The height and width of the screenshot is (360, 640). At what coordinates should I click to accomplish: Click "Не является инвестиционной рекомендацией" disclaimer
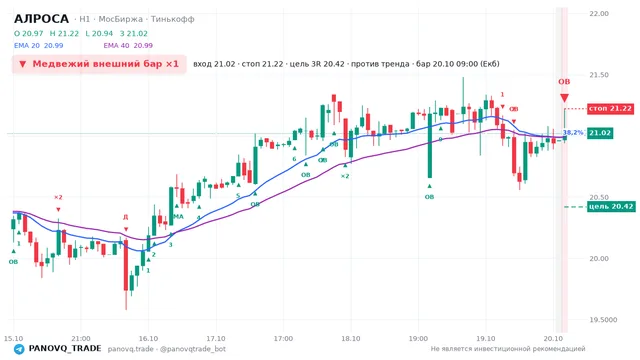[x=508, y=349]
